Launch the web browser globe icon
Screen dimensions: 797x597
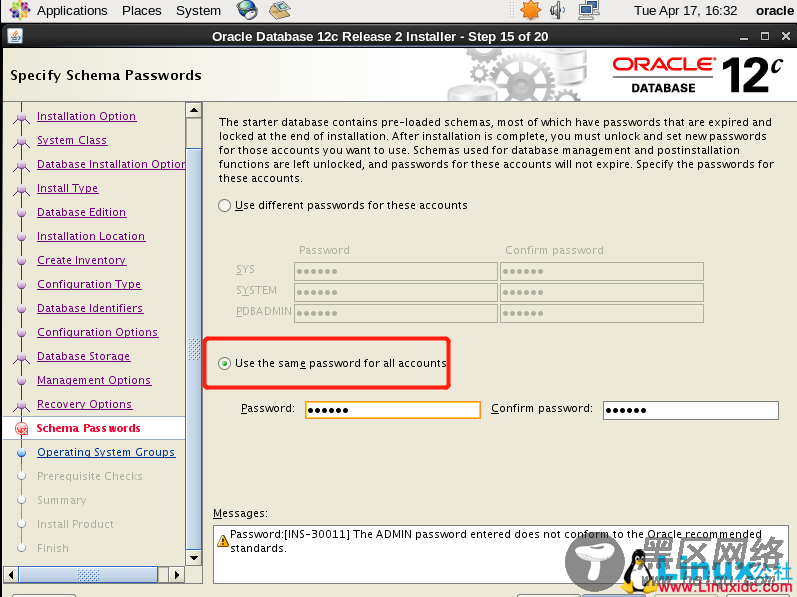247,10
